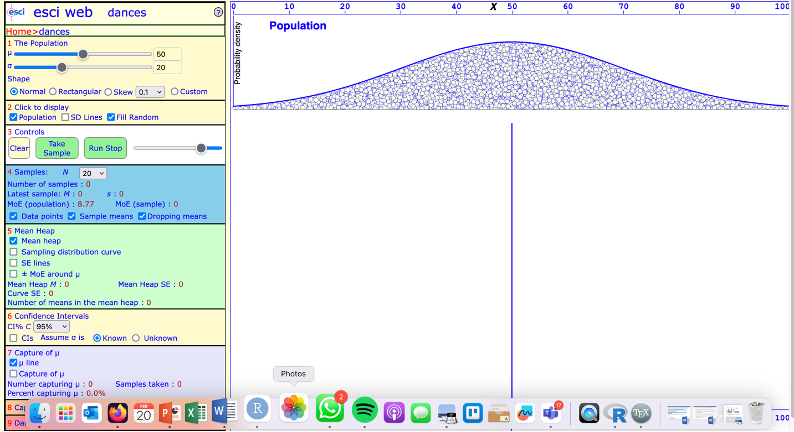This screenshot has width=794, height=432.
Task: Open the sample size N dropdown
Action: (92, 173)
